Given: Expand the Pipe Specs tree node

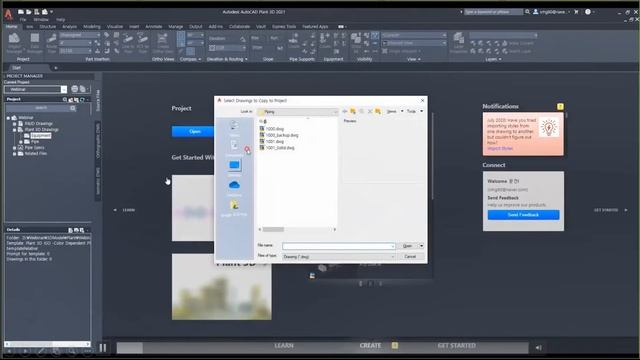Looking at the screenshot, I should coord(15,148).
